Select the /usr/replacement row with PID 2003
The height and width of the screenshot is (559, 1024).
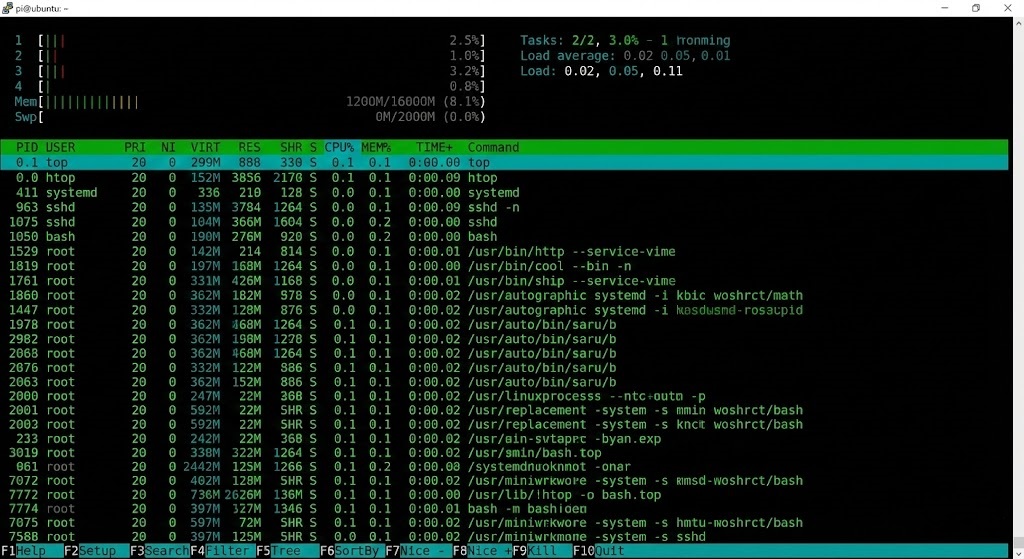click(x=504, y=424)
